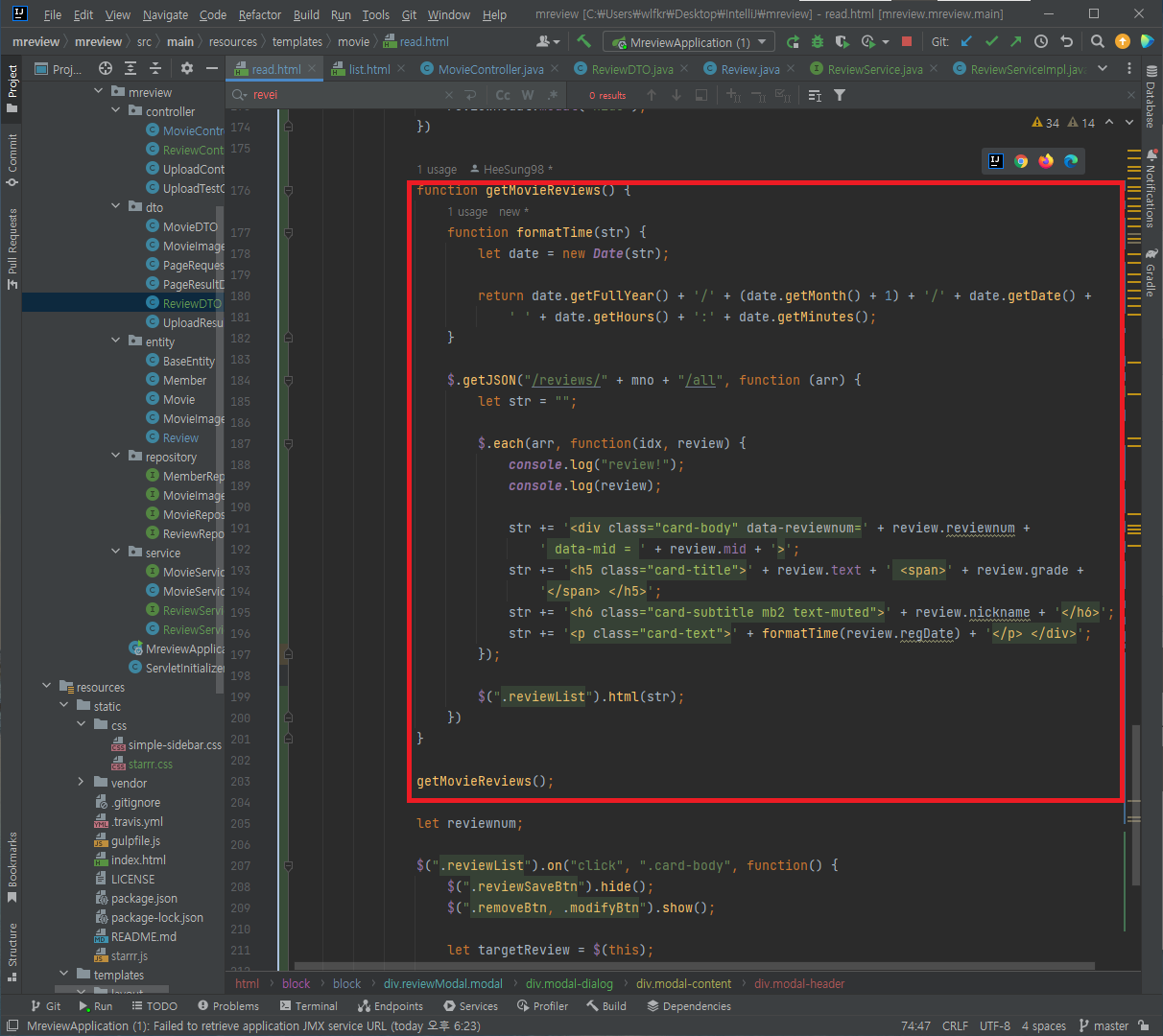Click Git Push arrow icon
The height and width of the screenshot is (1036, 1163).
point(1016,41)
